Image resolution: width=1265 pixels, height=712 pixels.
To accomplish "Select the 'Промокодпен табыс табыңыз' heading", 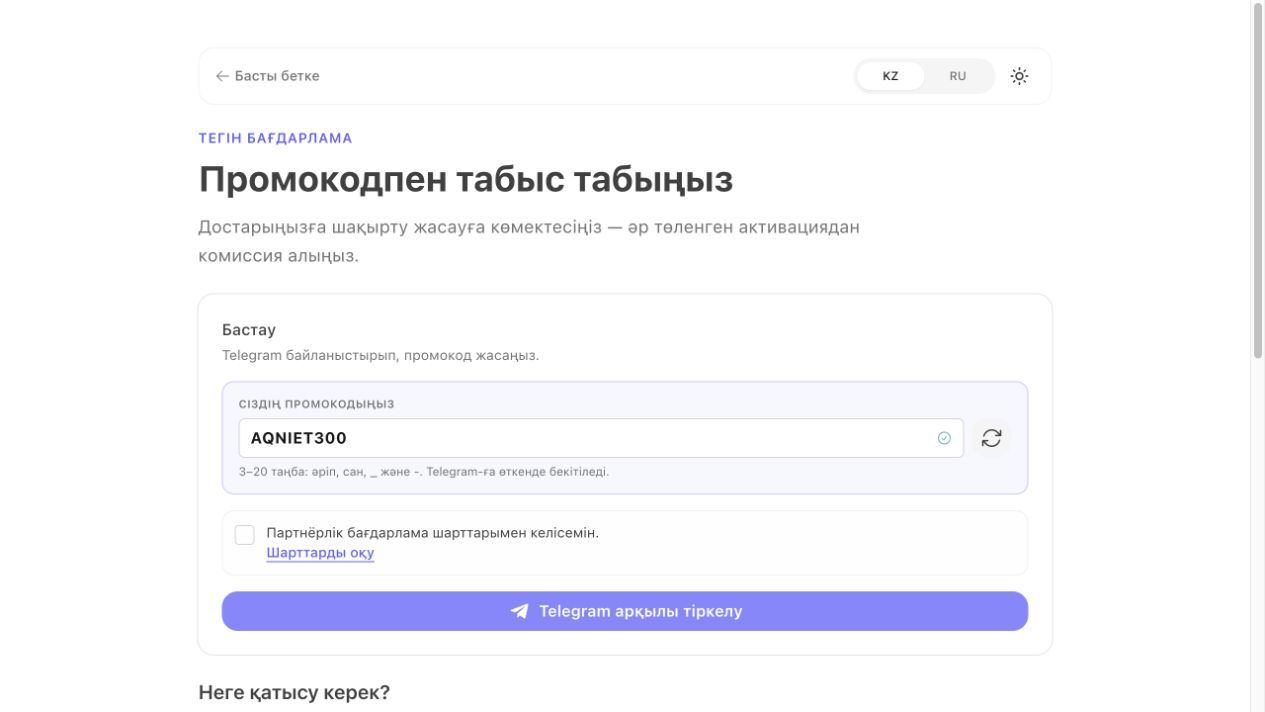I will tap(466, 179).
